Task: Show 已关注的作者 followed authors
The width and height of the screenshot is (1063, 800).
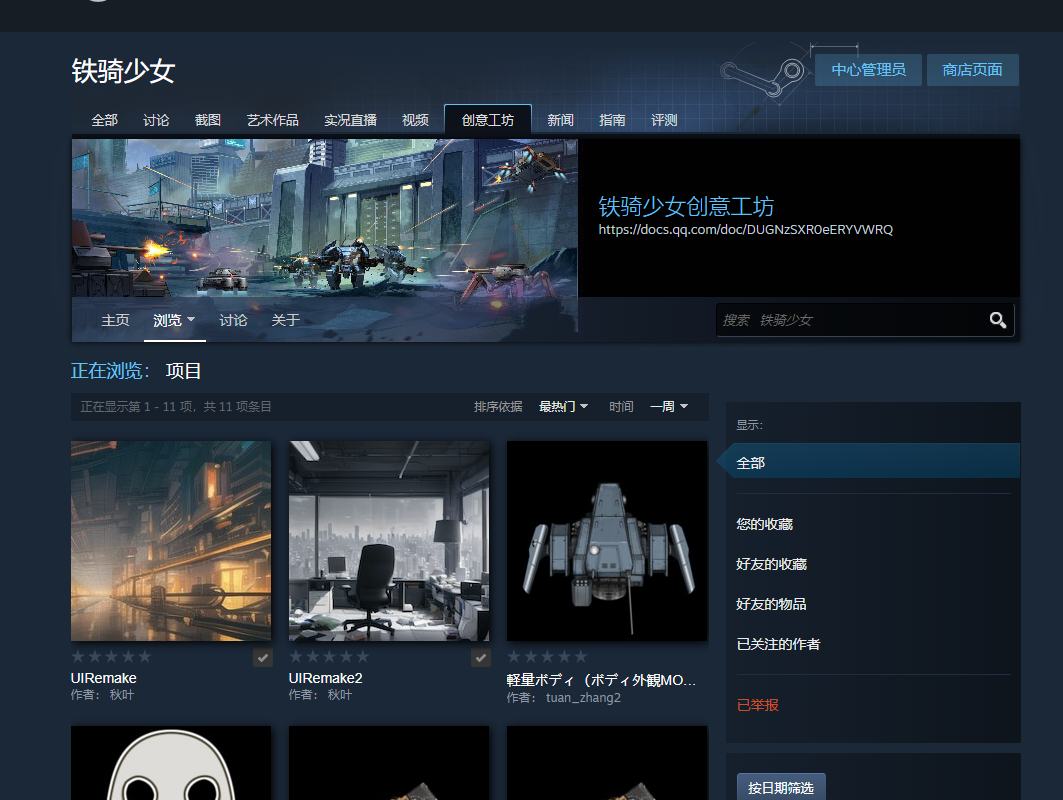Action: 778,644
